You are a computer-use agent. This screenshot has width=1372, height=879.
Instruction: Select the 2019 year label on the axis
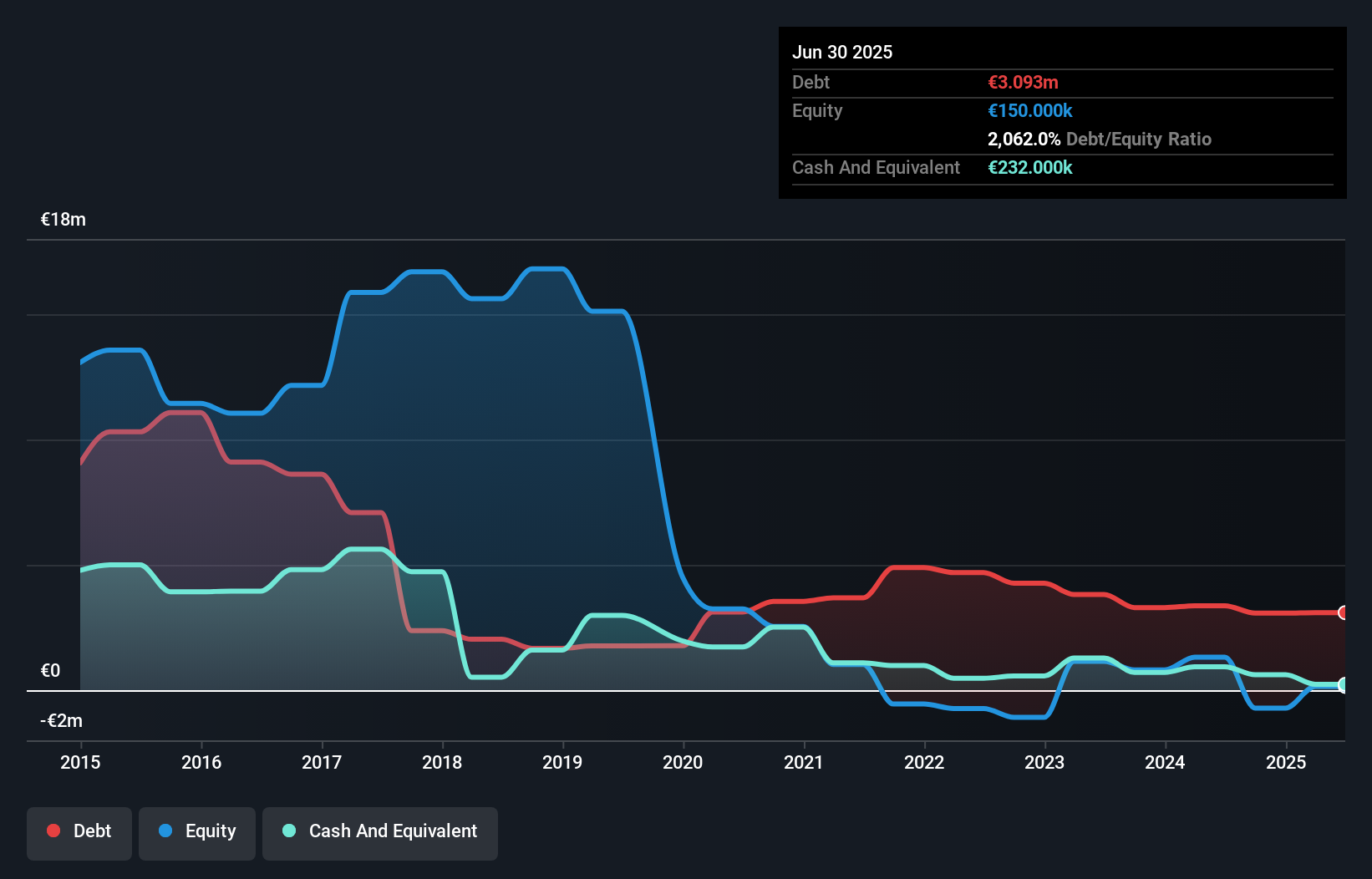click(x=562, y=762)
